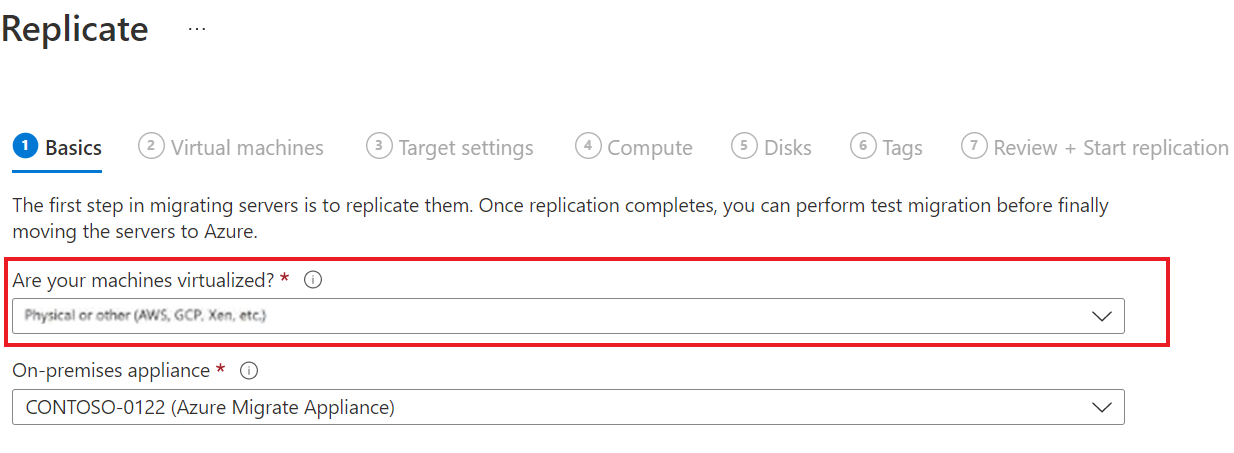
Task: Click the 'Physical or other' selection field
Action: click(550, 316)
